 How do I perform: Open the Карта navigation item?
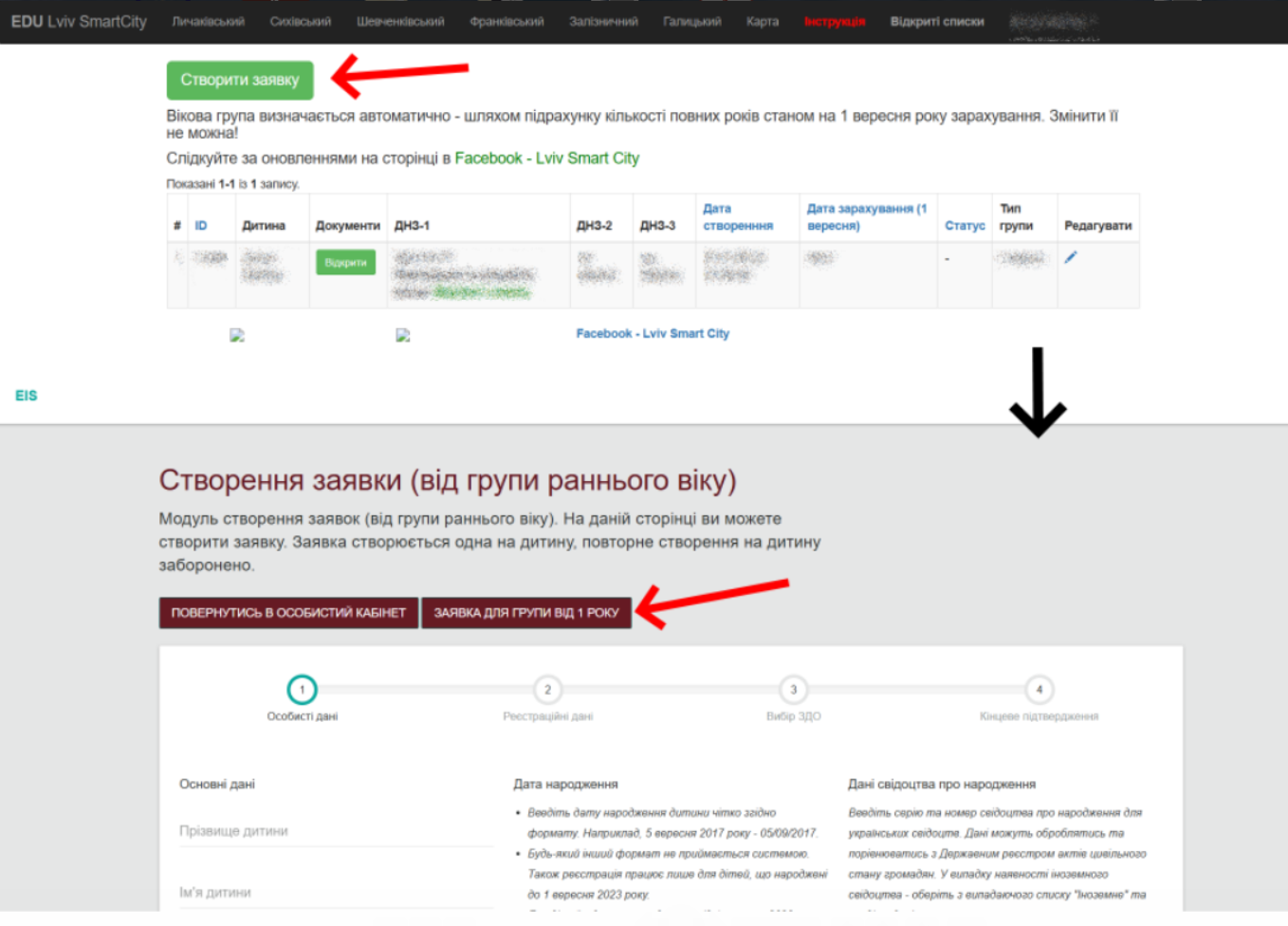coord(762,22)
